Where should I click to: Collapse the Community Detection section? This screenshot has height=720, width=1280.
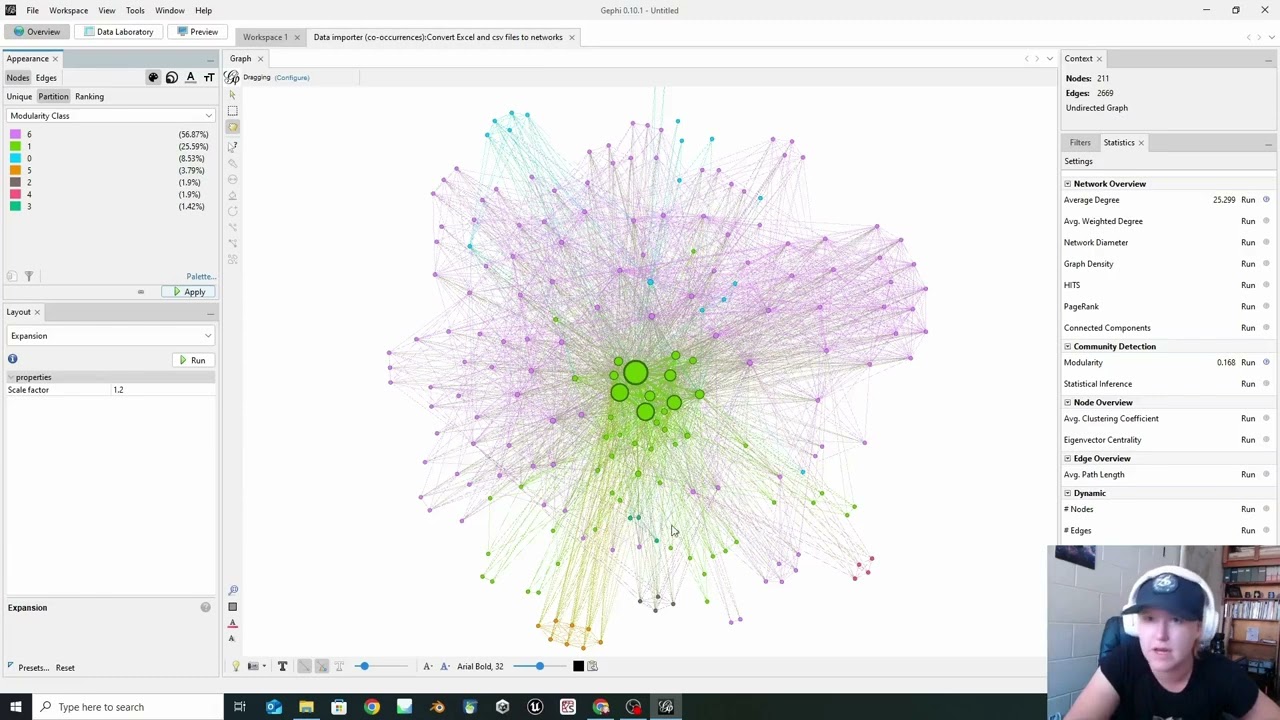(x=1067, y=346)
